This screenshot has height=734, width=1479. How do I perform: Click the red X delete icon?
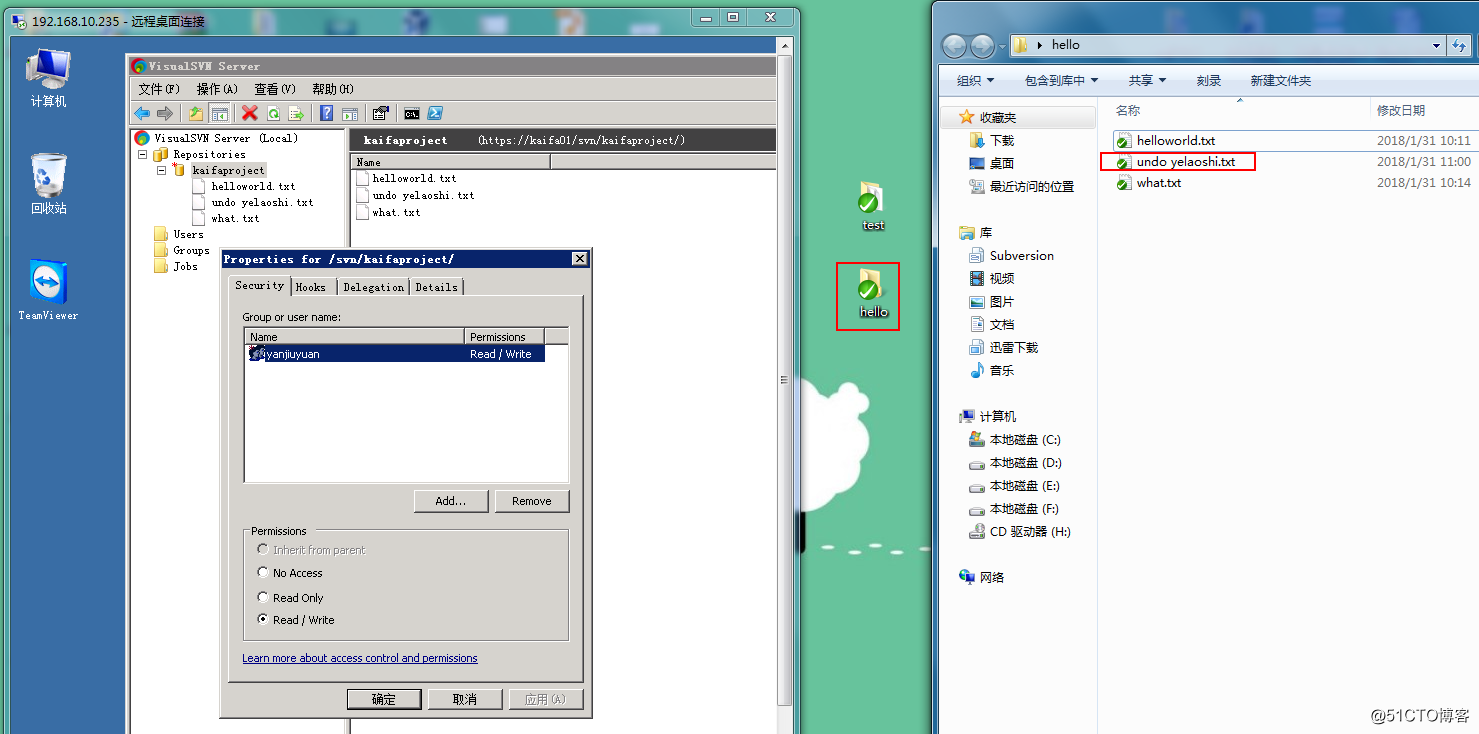point(249,113)
